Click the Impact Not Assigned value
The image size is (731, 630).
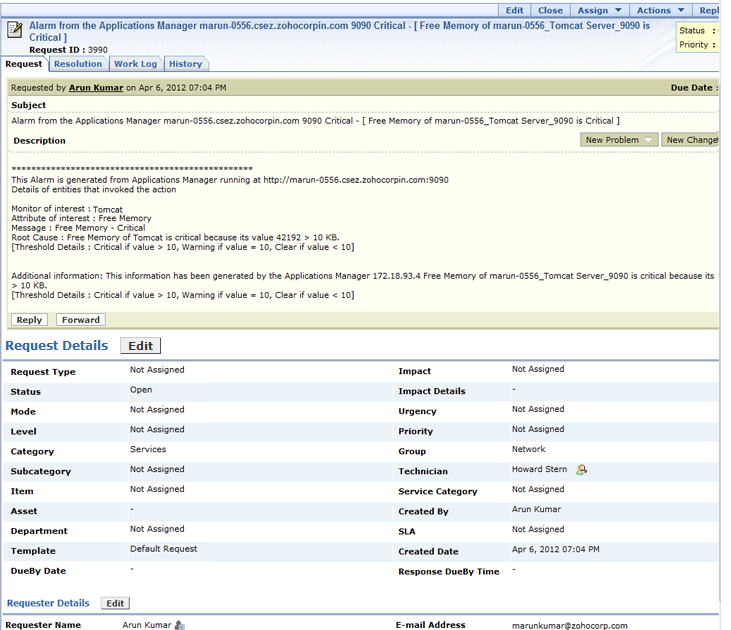(538, 369)
